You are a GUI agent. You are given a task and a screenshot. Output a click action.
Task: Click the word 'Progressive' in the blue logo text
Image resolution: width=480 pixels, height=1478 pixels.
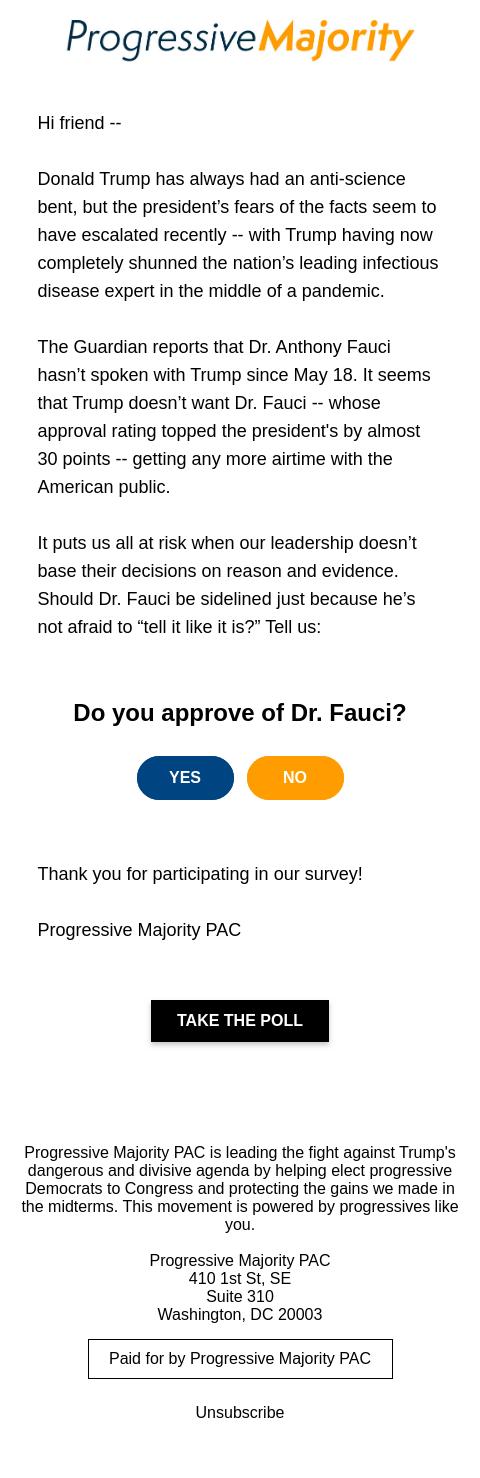(x=161, y=40)
